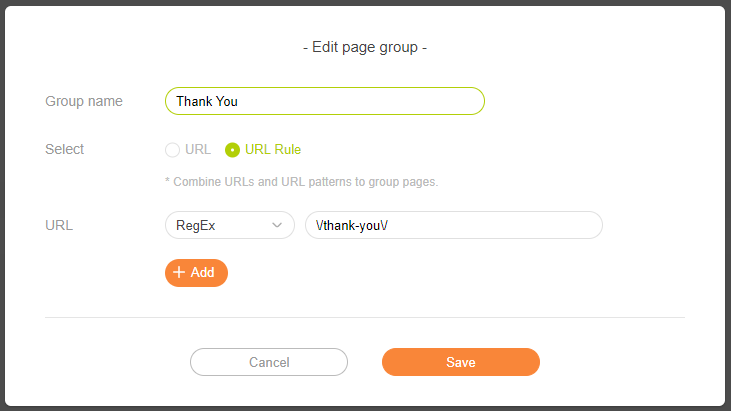Image resolution: width=731 pixels, height=411 pixels.
Task: Click the 'Edit page group' dialog title
Action: [365, 47]
